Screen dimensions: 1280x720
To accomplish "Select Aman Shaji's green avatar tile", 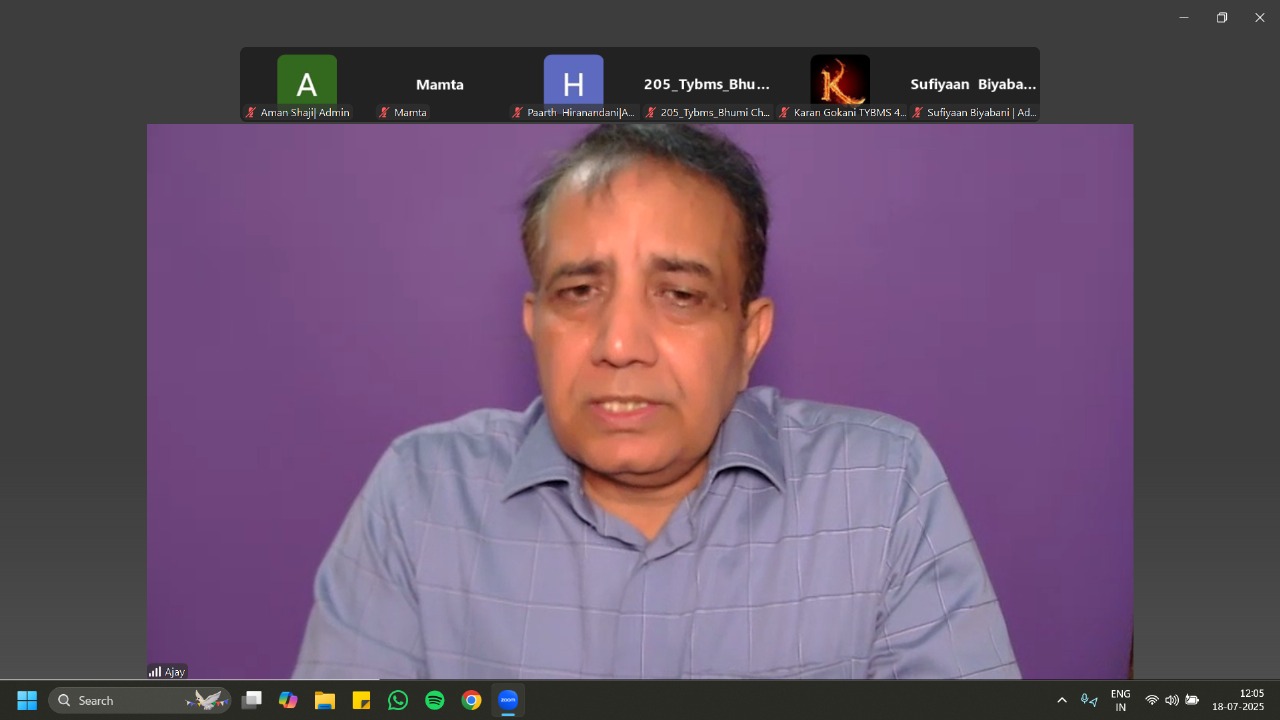I will coord(307,82).
